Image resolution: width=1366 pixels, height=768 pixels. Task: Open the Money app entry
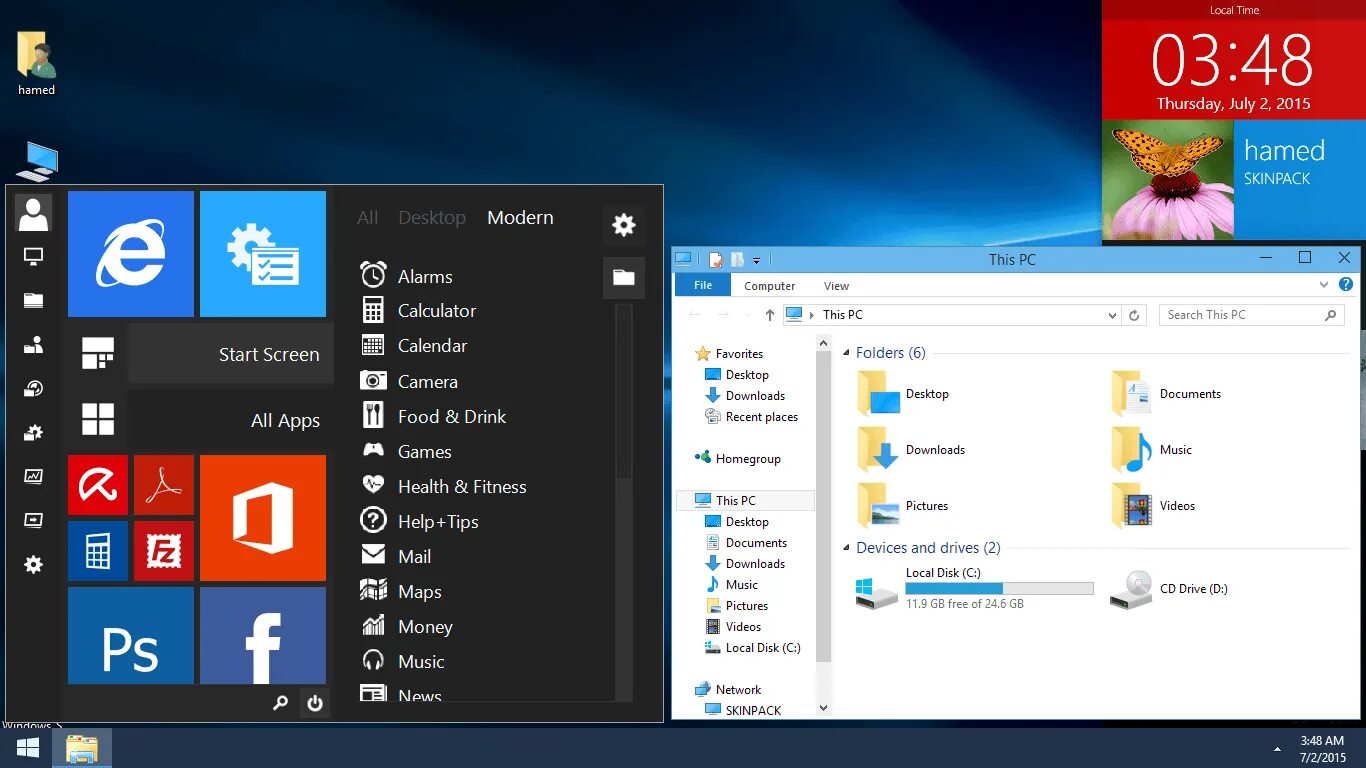pyautogui.click(x=406, y=626)
